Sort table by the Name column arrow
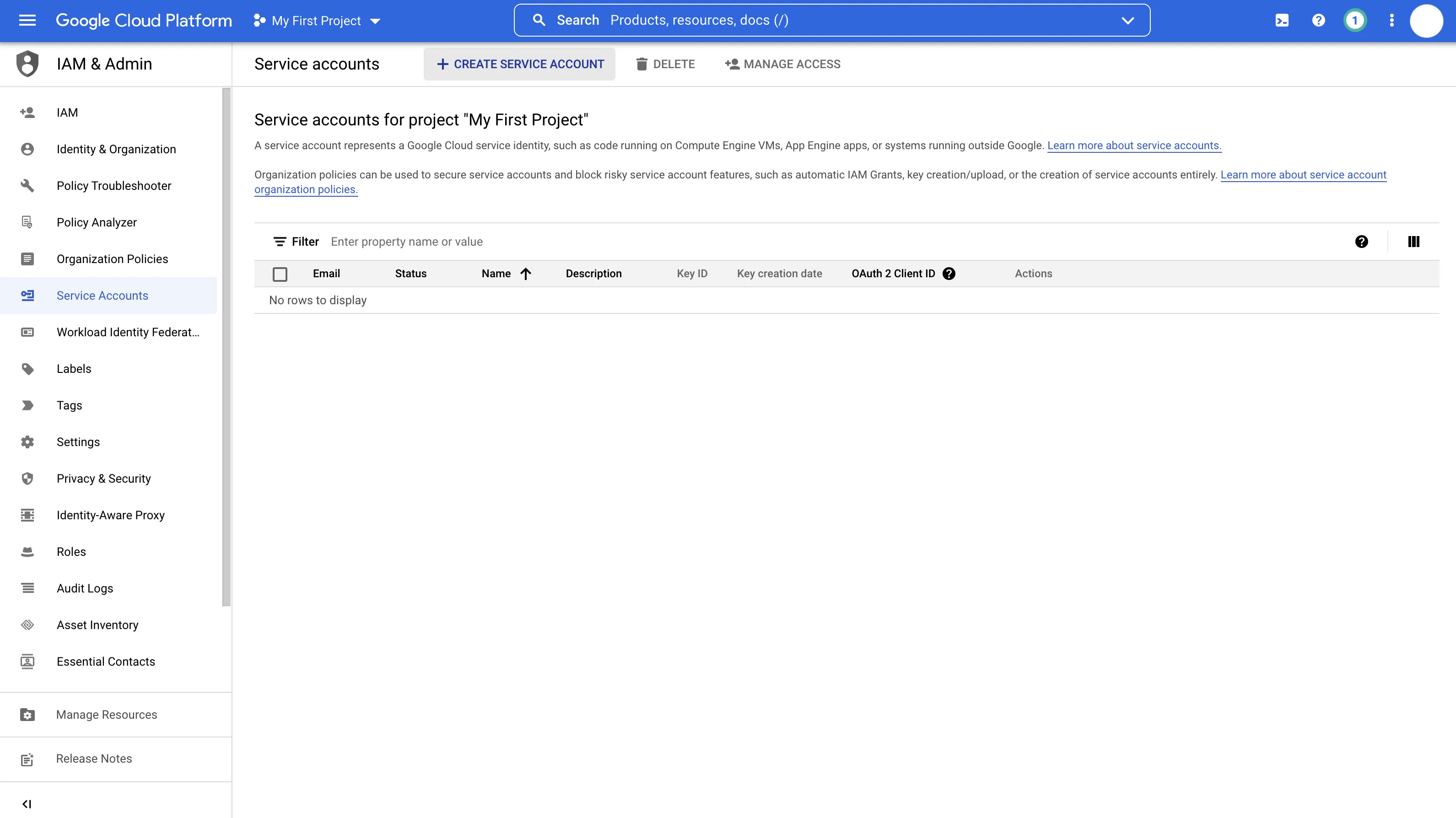The image size is (1456, 818). click(526, 274)
